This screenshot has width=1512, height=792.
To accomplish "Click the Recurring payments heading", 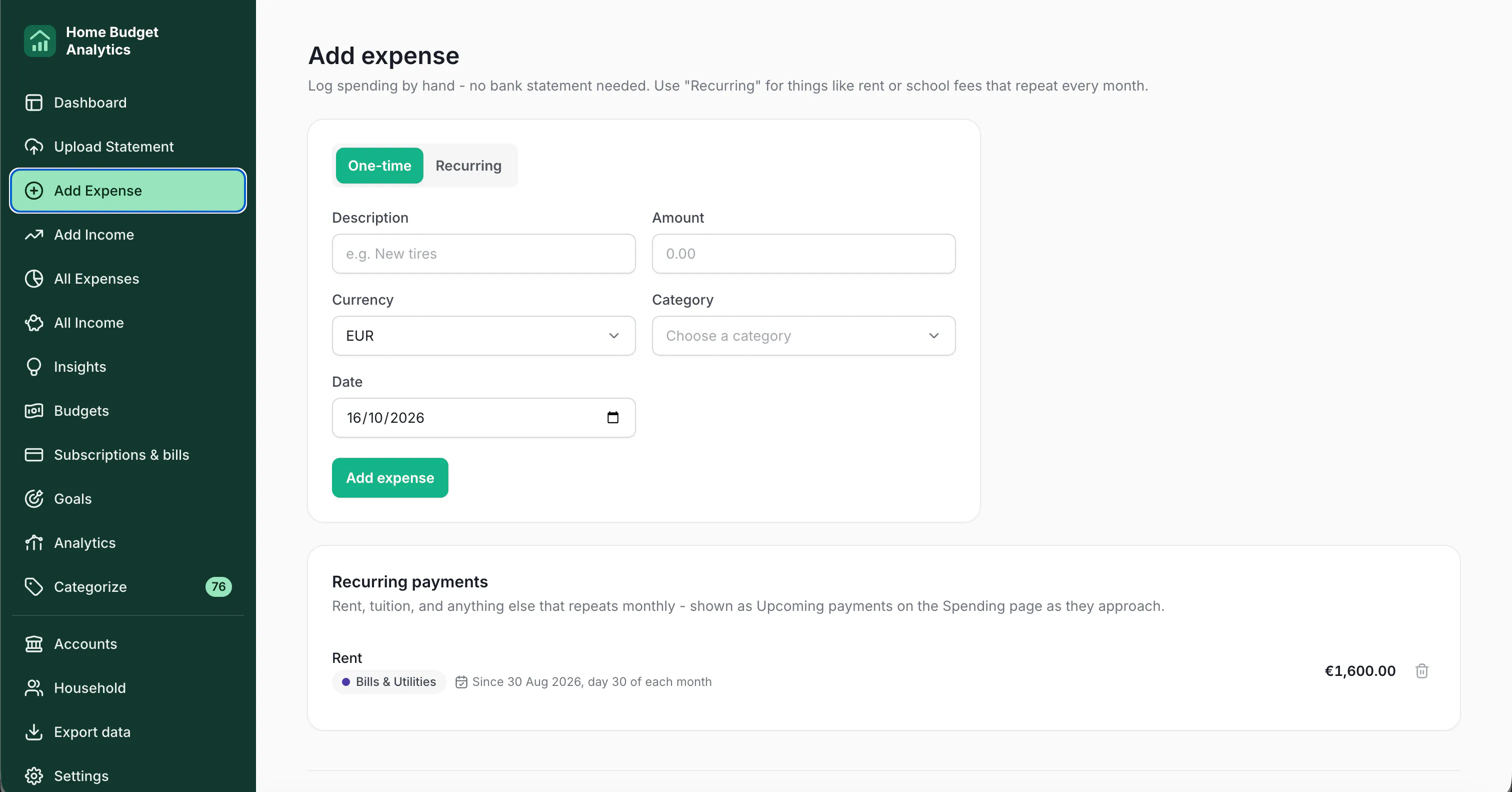I will [409, 582].
